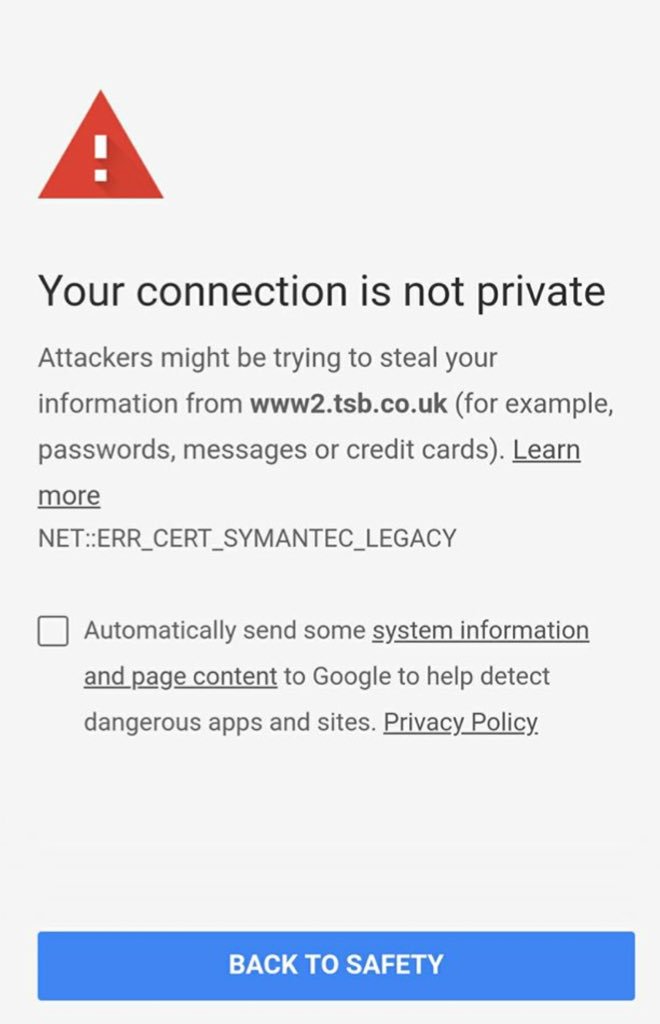Screen dimensions: 660x1024
Task: Select the bold www2.tsb.co.uk domain text
Action: tap(349, 404)
